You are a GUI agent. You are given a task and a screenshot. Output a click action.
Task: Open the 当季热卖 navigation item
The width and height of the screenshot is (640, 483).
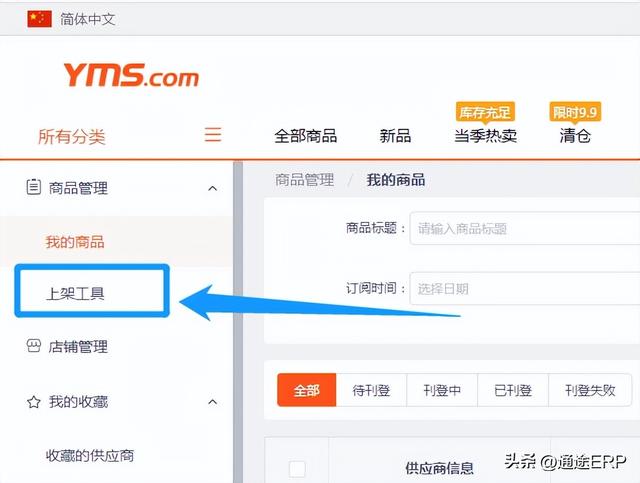[486, 136]
